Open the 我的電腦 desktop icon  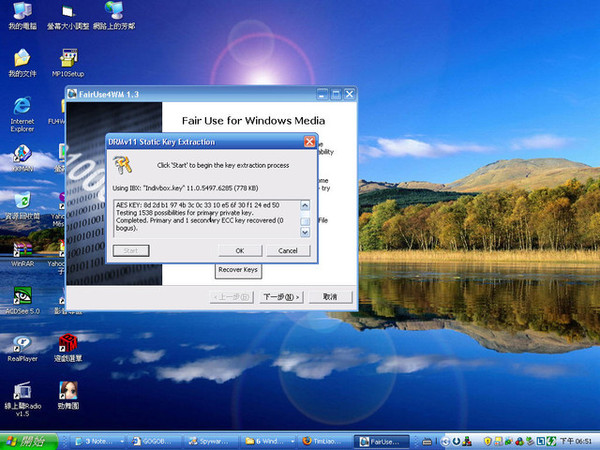coord(22,15)
